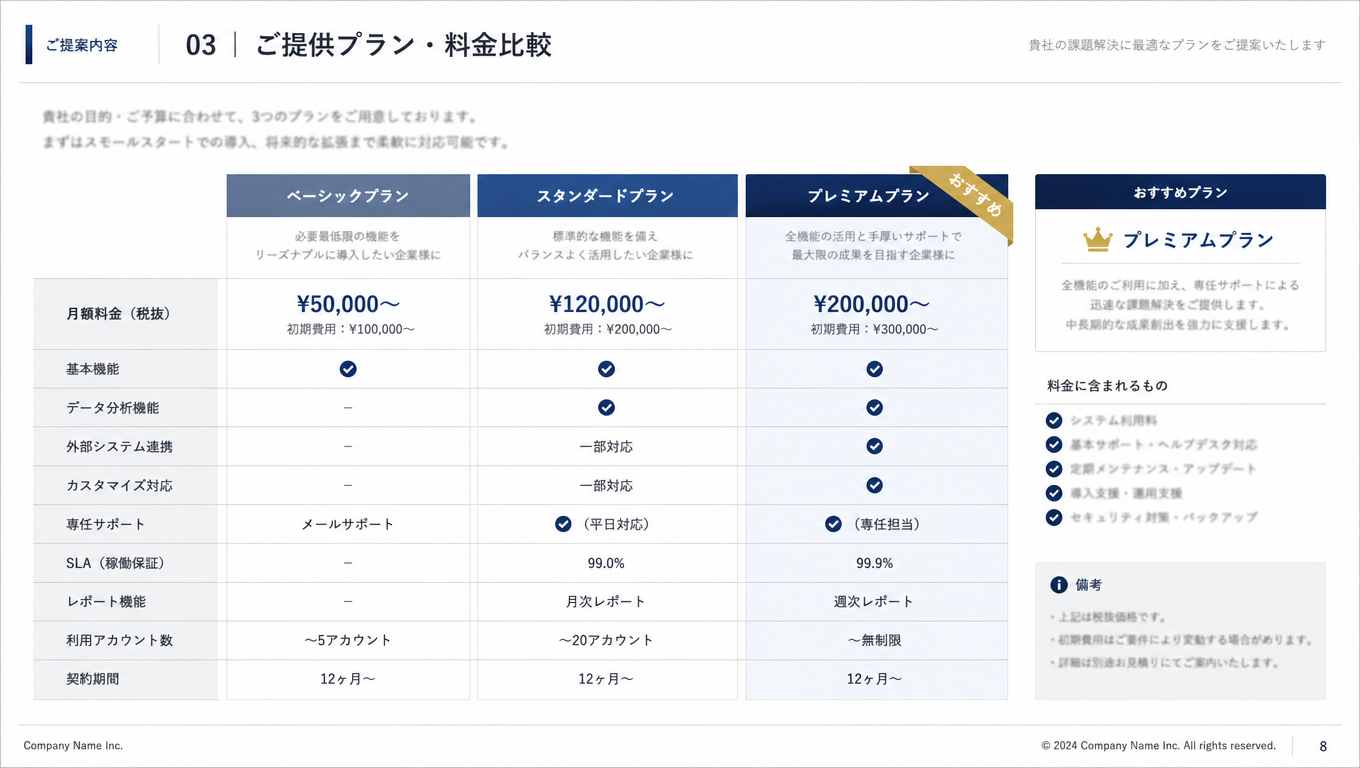Click the 99.9% SLA value
1360x768 pixels.
point(875,563)
